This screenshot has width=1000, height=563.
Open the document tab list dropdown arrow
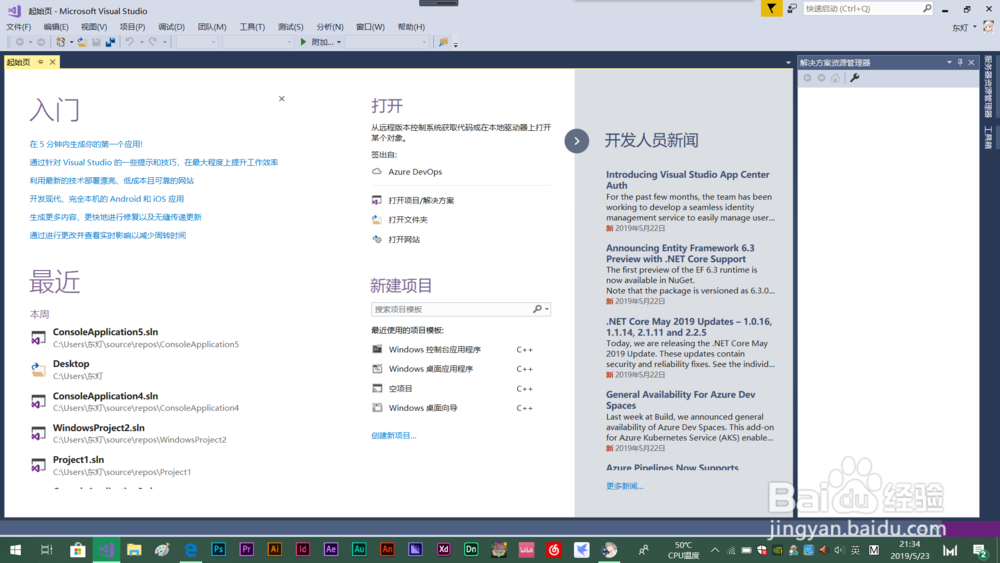point(788,62)
